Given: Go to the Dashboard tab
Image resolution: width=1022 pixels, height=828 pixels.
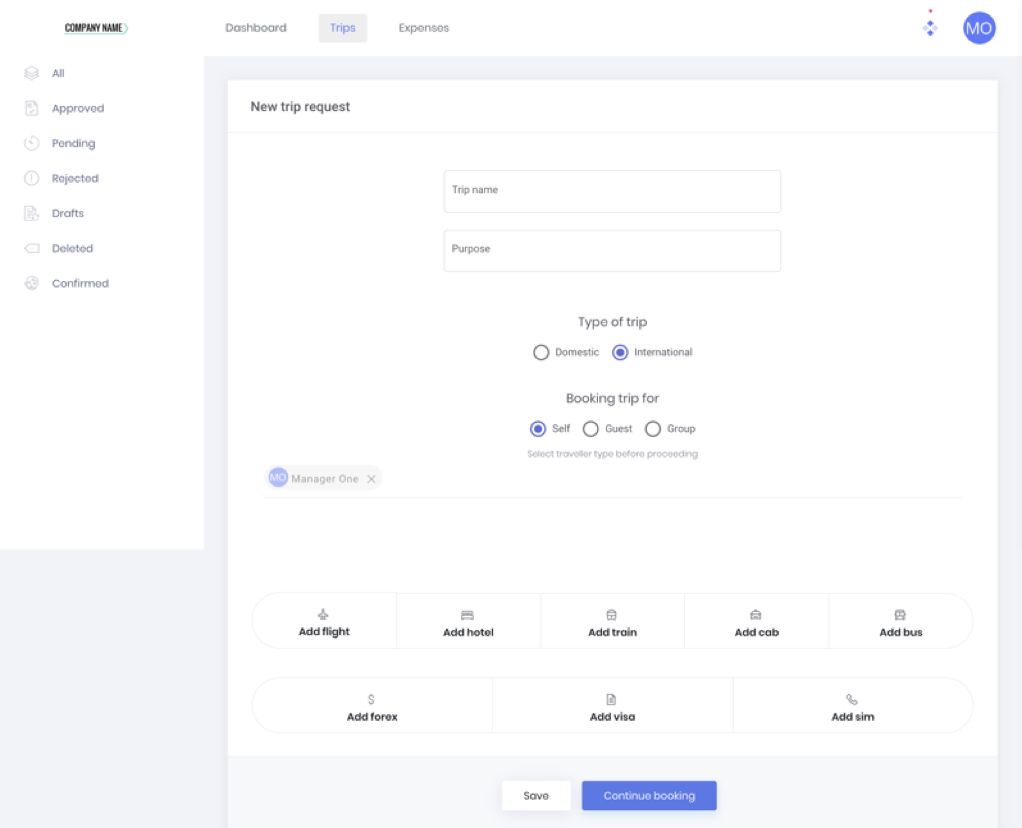Looking at the screenshot, I should click(256, 28).
